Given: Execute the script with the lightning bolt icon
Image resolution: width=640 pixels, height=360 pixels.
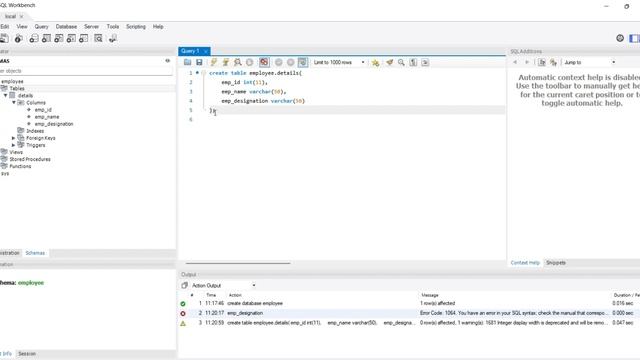Looking at the screenshot, I should tap(213, 62).
